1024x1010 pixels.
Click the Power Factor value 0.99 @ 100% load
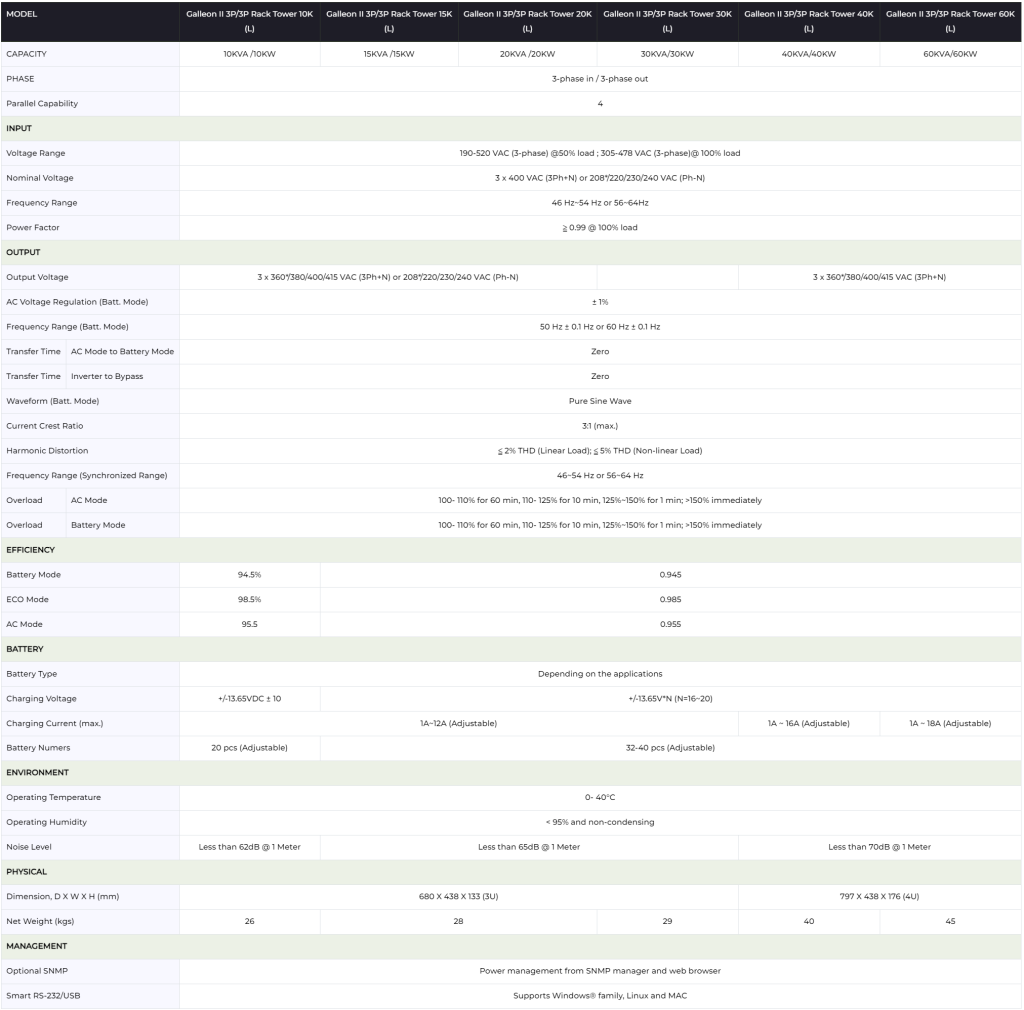[x=600, y=228]
